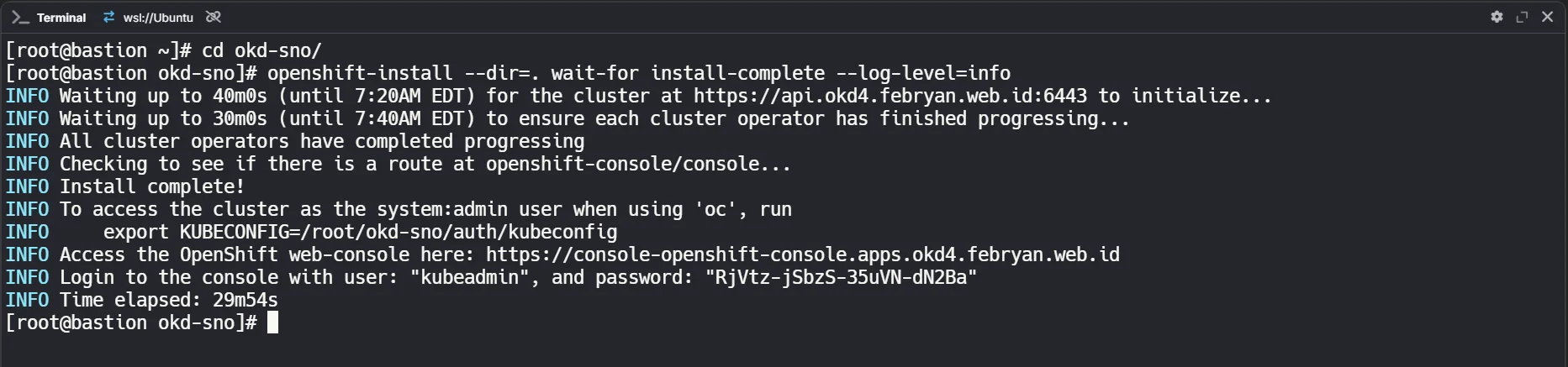Screen dimensions: 1568x367
Task: Open terminal settings gear icon
Action: (1497, 17)
